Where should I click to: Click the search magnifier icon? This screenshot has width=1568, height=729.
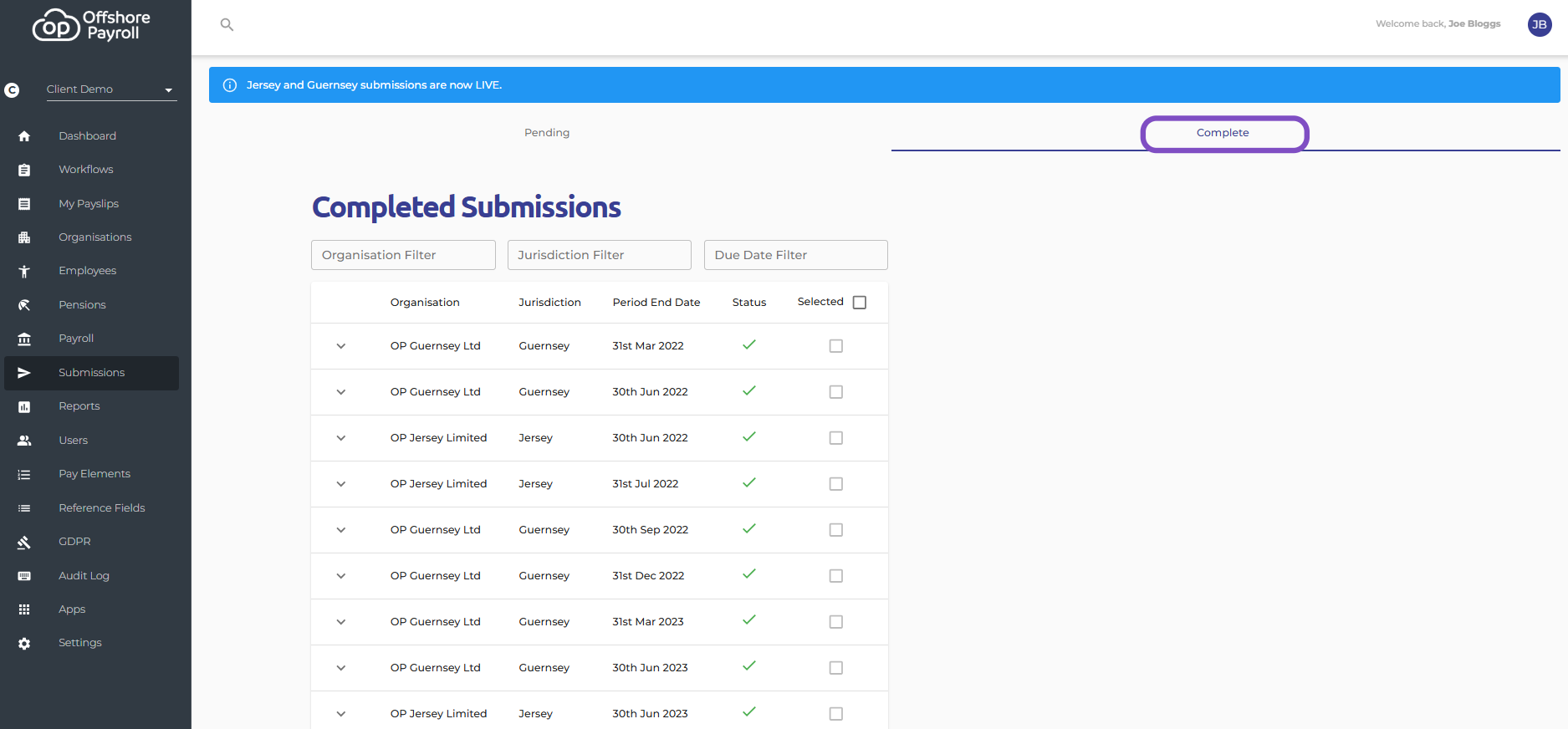(227, 25)
